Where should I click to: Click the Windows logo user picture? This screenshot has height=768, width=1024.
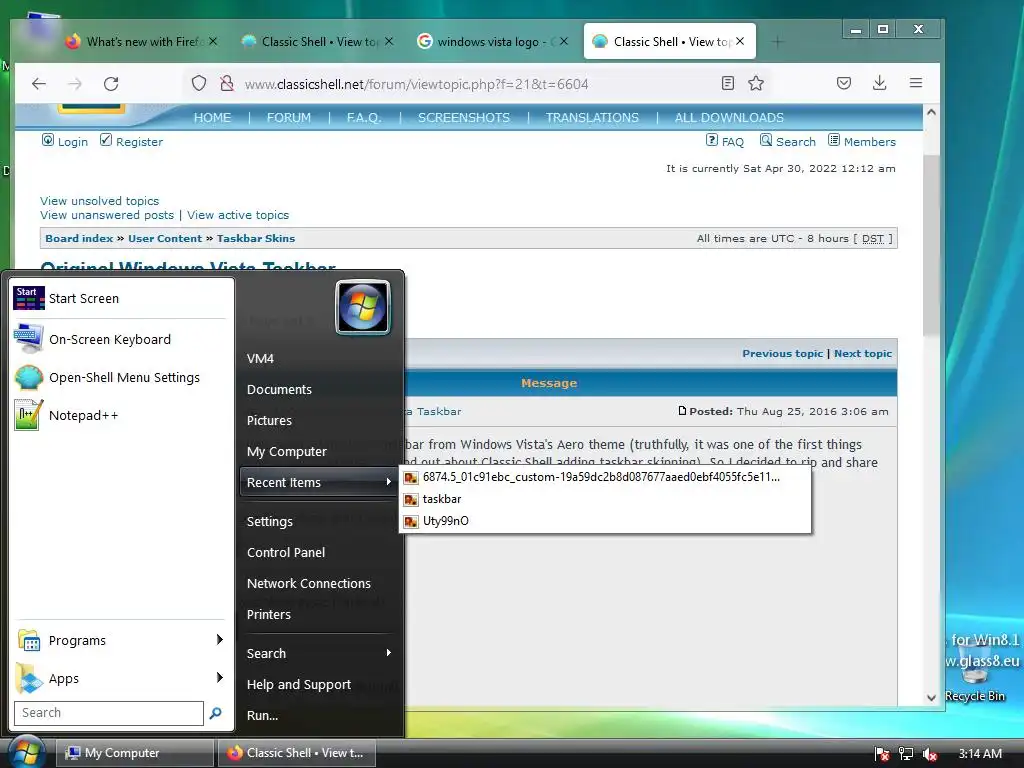tap(363, 307)
